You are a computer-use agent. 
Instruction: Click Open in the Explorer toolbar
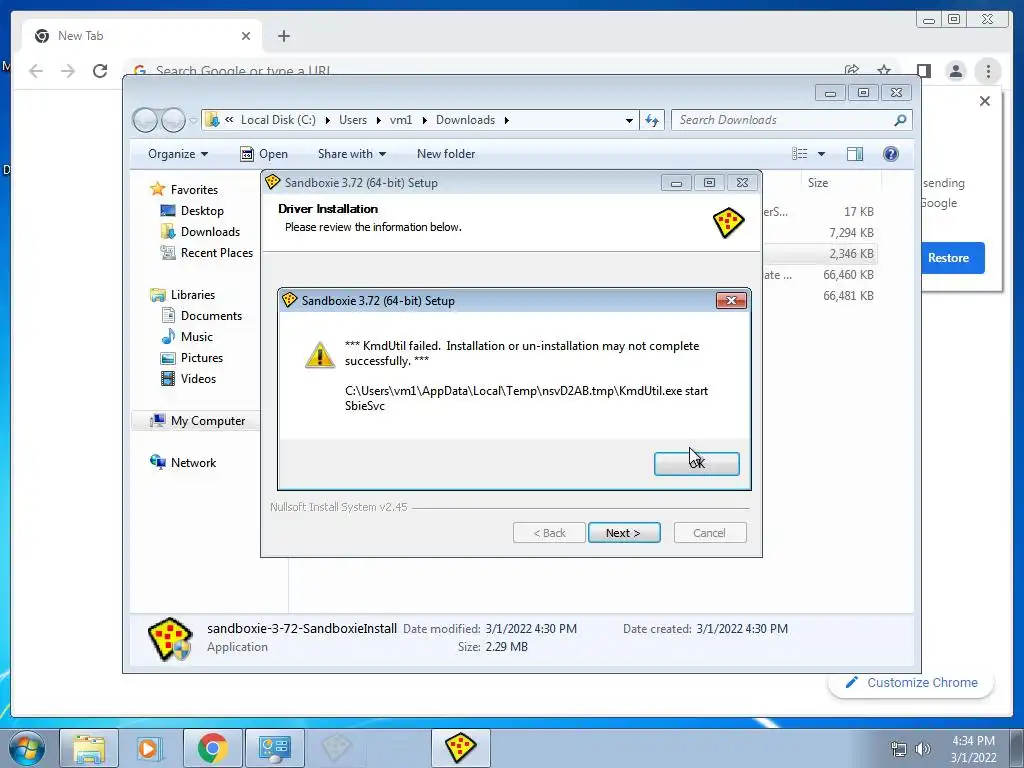pos(264,154)
